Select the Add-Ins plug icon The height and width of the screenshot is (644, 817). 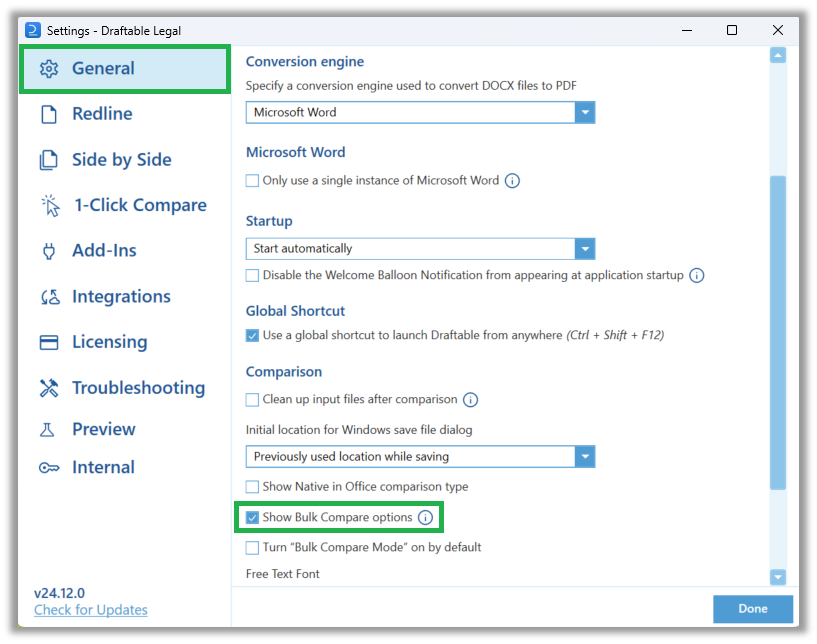(x=49, y=250)
